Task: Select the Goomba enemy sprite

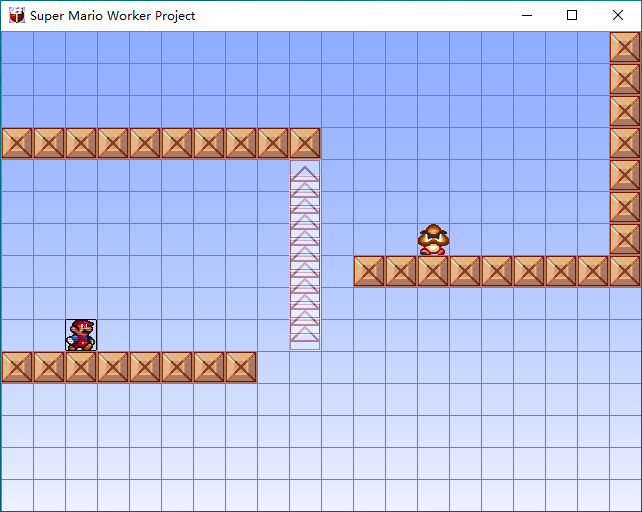Action: [433, 240]
